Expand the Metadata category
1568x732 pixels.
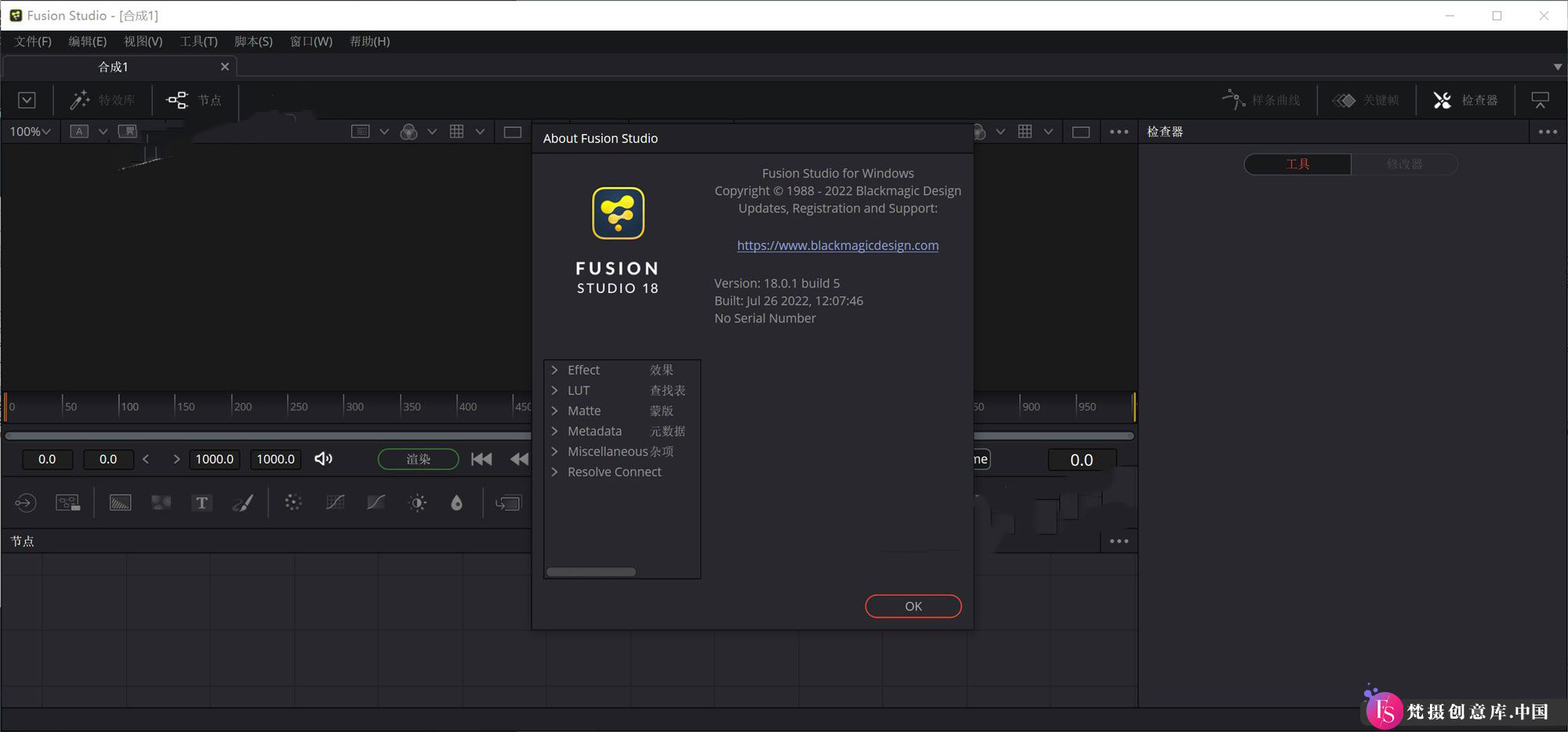(x=554, y=431)
